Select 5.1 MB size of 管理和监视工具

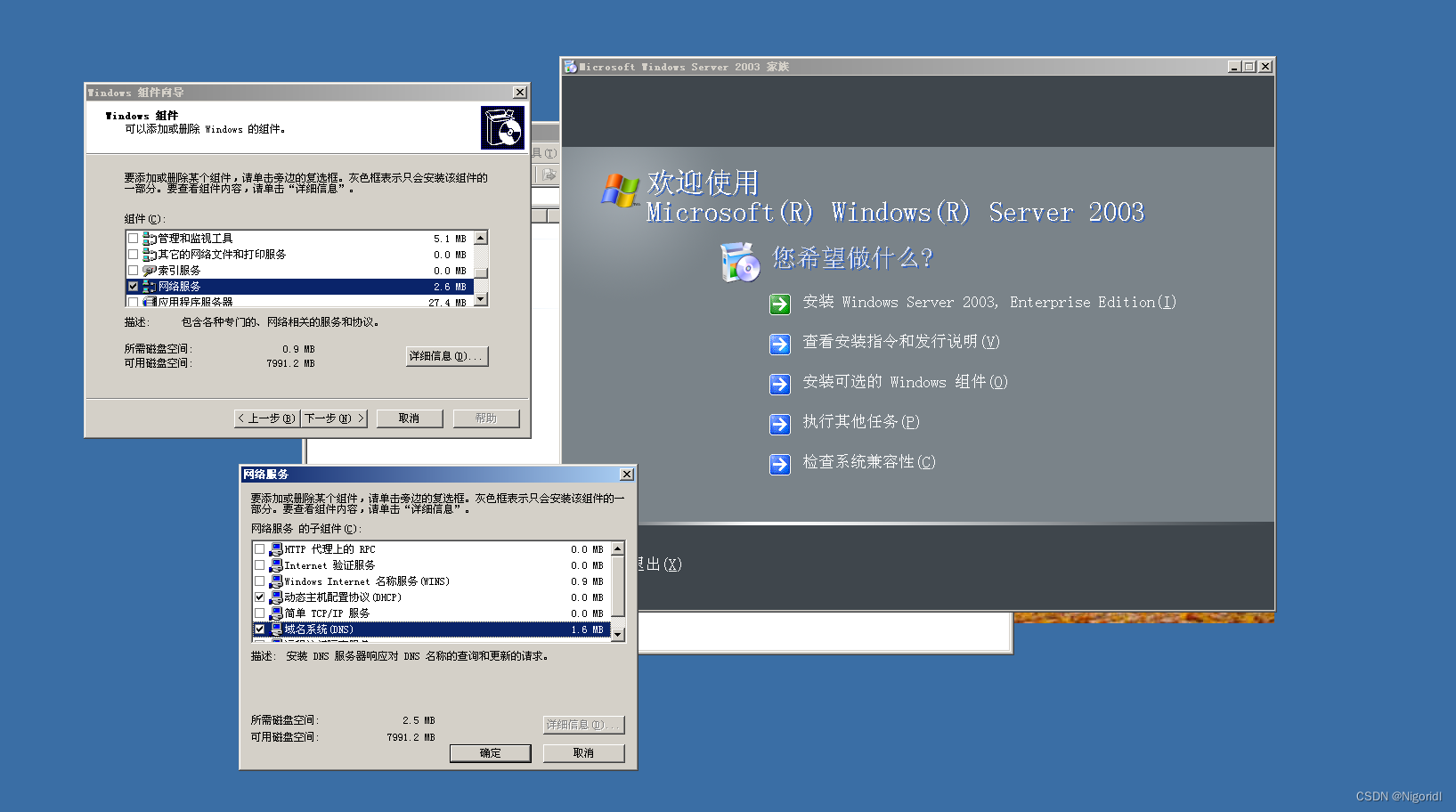(450, 239)
